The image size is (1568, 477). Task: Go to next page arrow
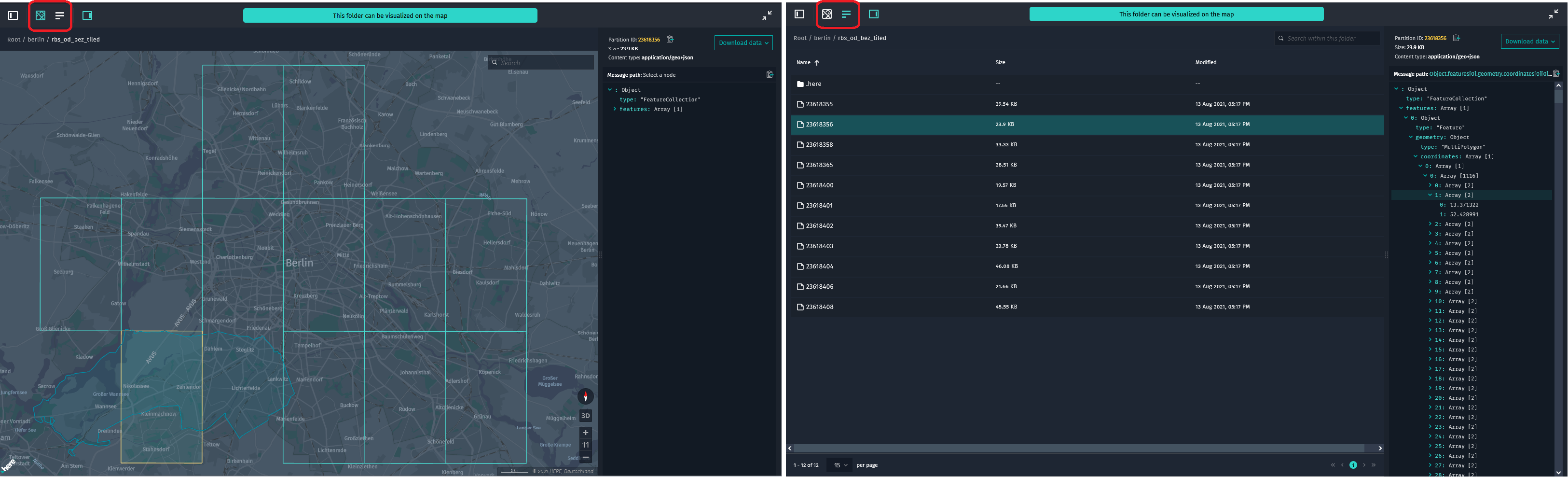[x=1364, y=465]
